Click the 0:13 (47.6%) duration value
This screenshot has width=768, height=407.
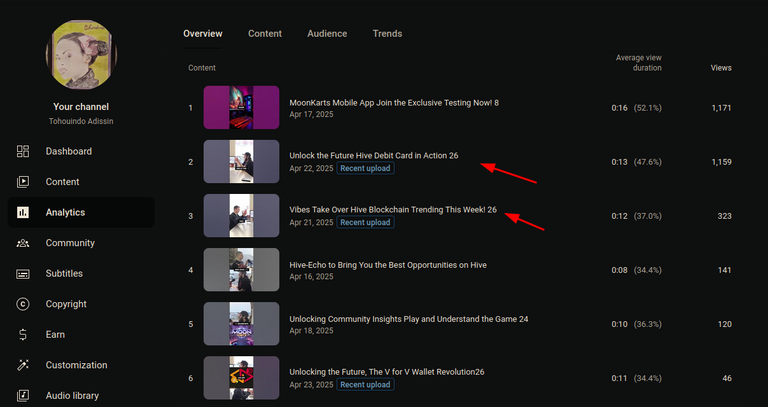[637, 162]
